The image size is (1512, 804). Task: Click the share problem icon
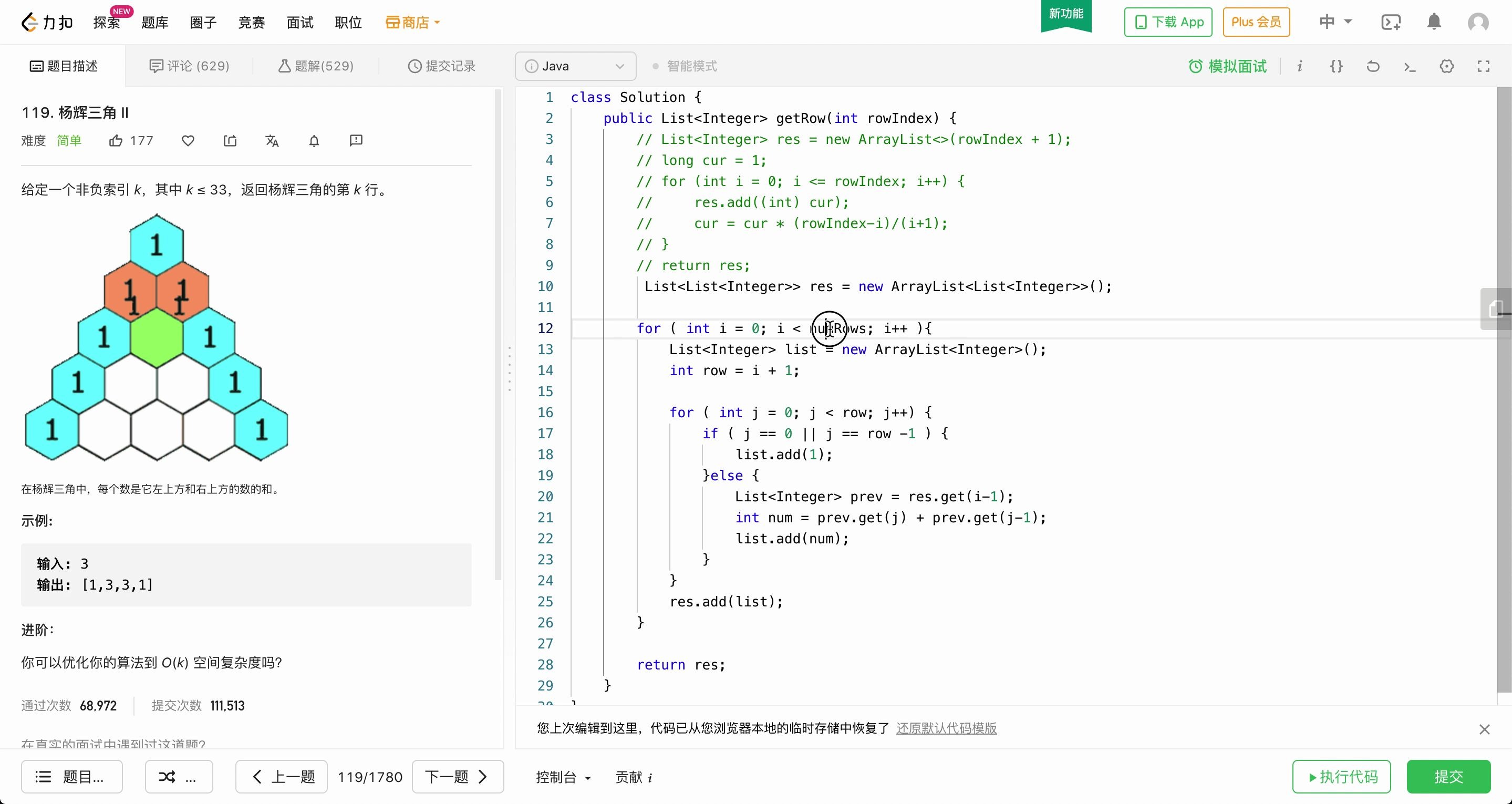230,141
